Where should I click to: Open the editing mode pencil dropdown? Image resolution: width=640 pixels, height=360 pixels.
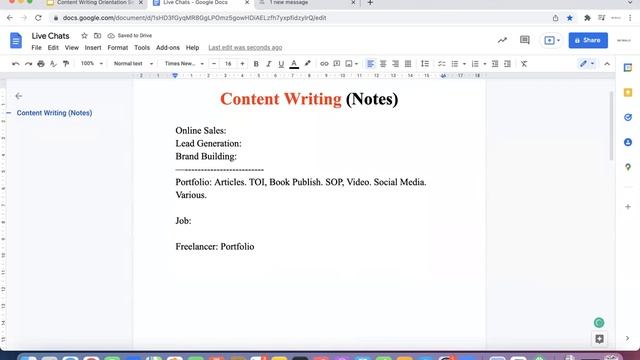[587, 64]
